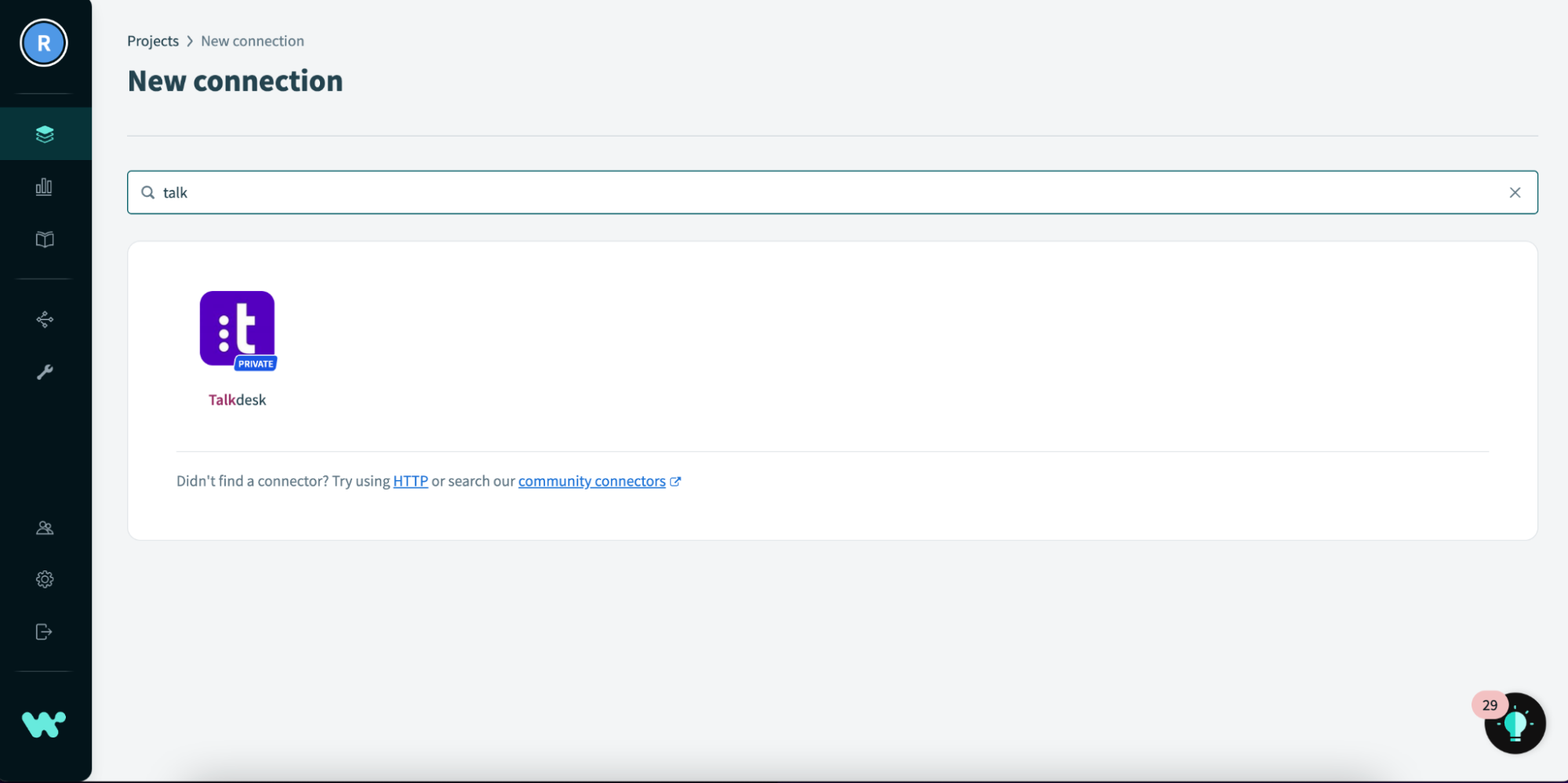1568x783 pixels.
Task: Select the Talkdesk connector logo
Action: pos(237,329)
